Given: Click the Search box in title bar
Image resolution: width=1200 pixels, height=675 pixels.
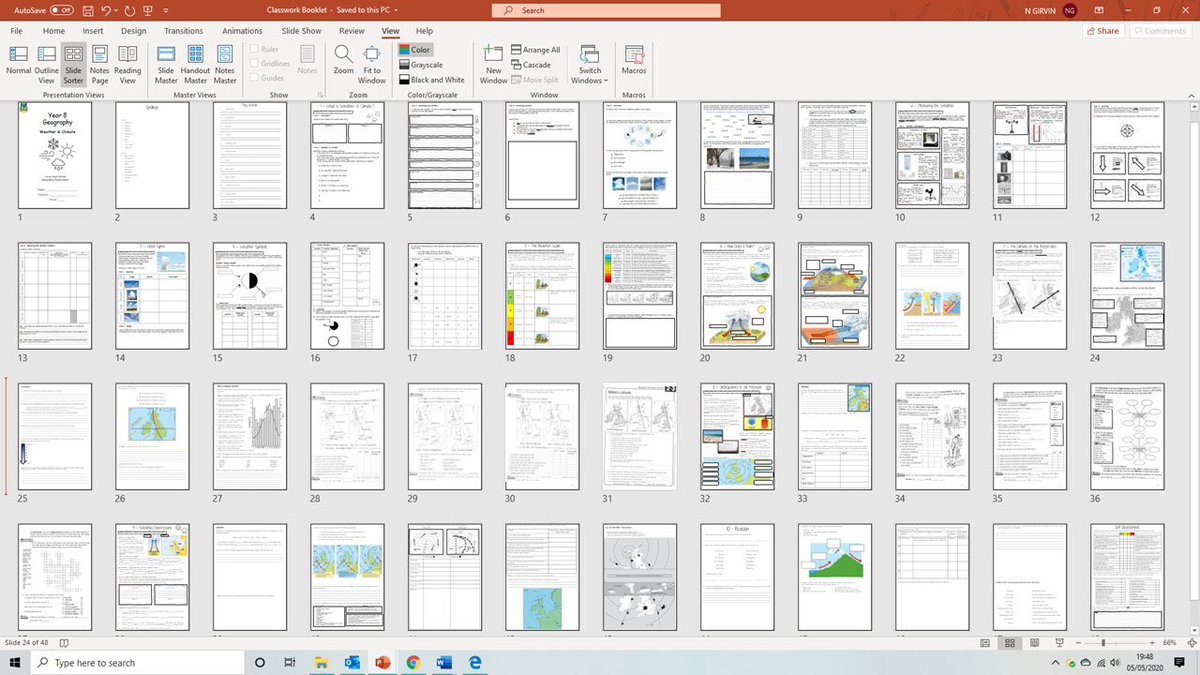Looking at the screenshot, I should point(606,10).
